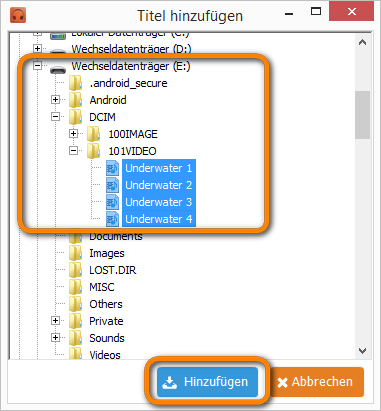
Task: Click the scrollbar up arrow
Action: click(362, 43)
